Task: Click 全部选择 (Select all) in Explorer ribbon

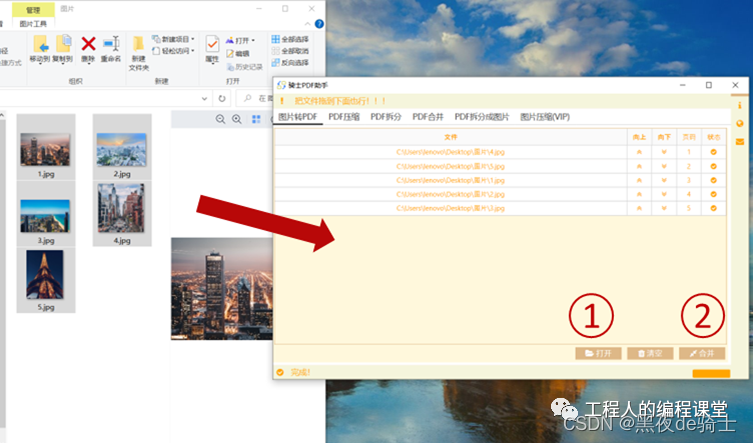Action: [290, 39]
